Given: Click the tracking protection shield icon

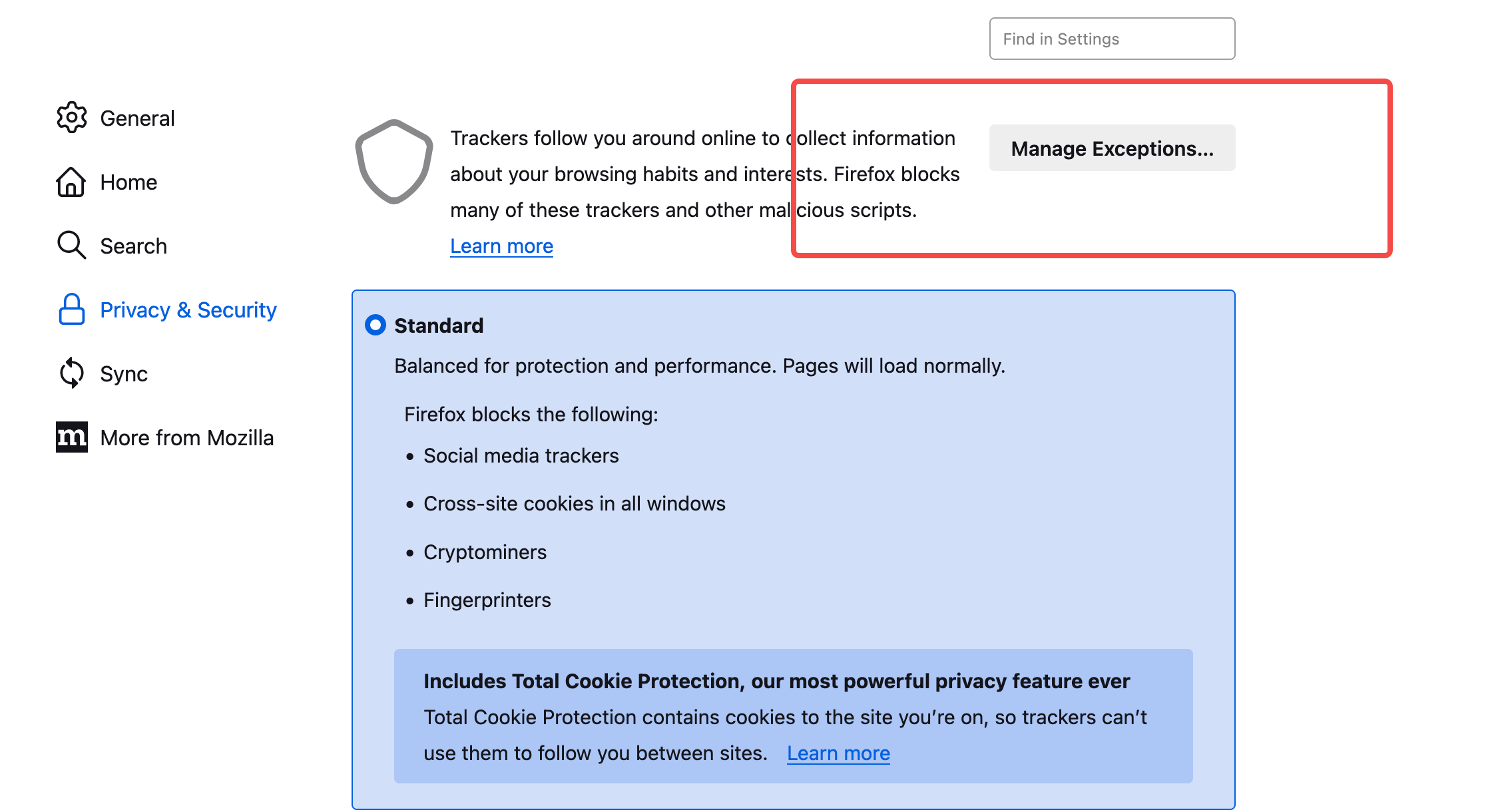Looking at the screenshot, I should (x=394, y=162).
